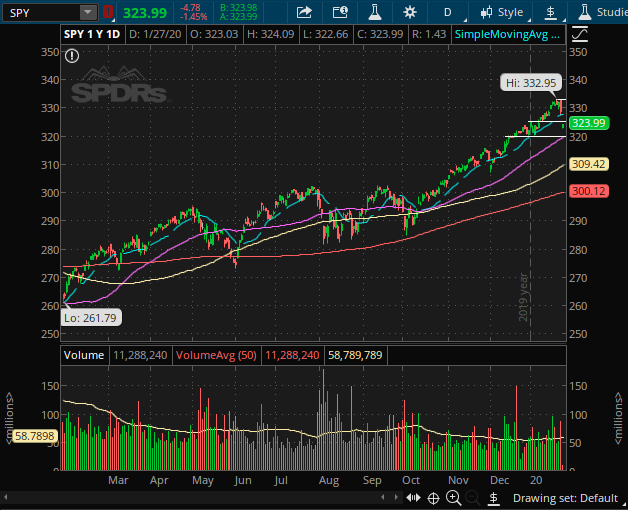This screenshot has width=628, height=510.
Task: Click the crosshair pan icon
Action: 434,497
